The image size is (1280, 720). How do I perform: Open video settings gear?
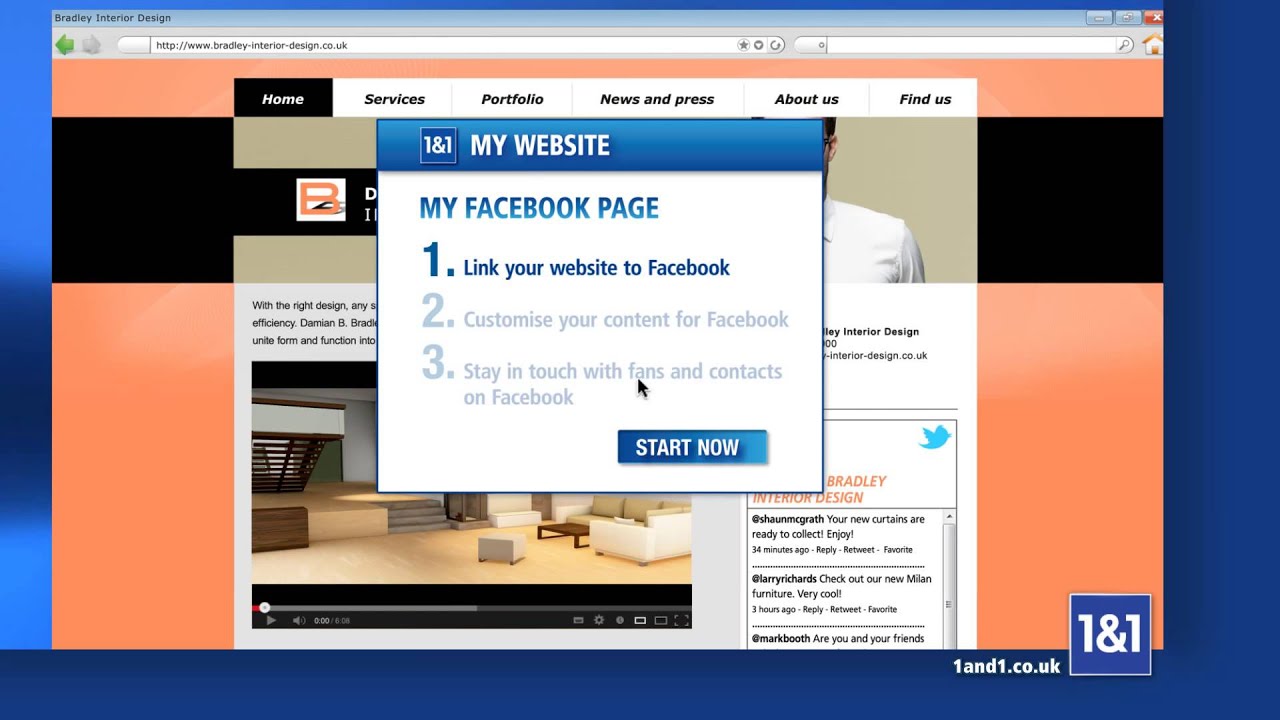(599, 620)
